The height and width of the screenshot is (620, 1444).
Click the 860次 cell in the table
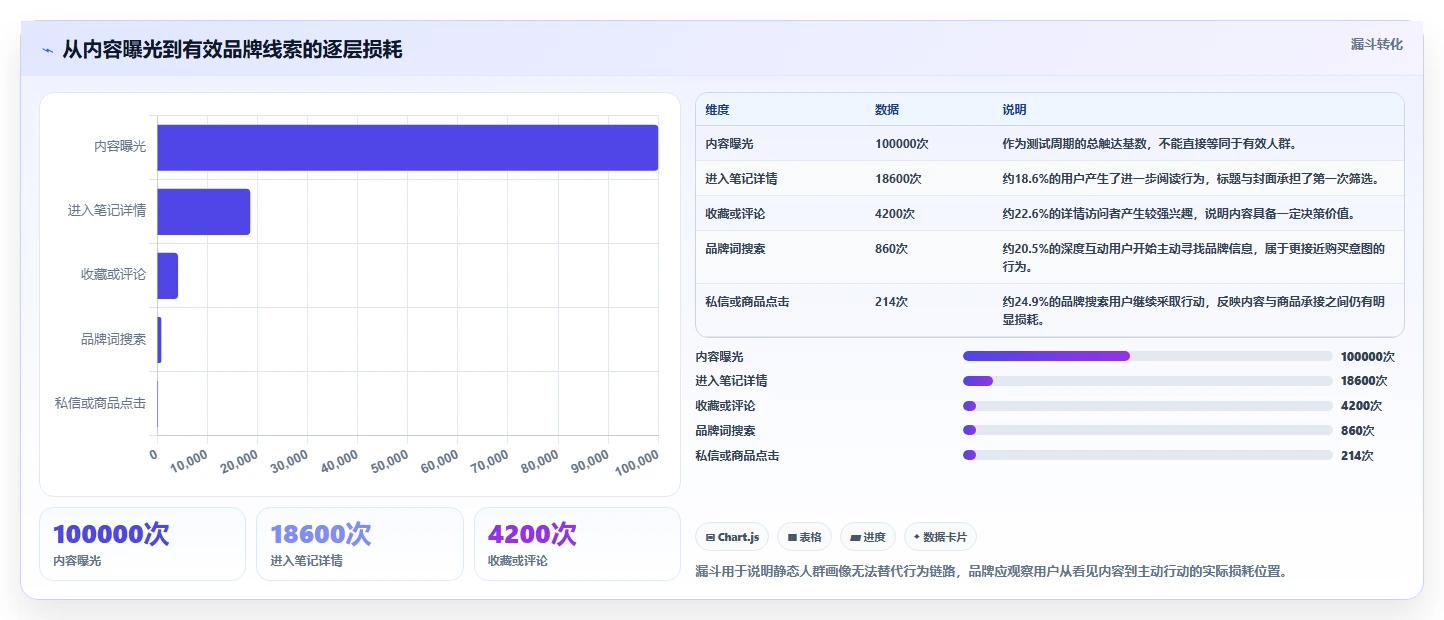tap(891, 249)
